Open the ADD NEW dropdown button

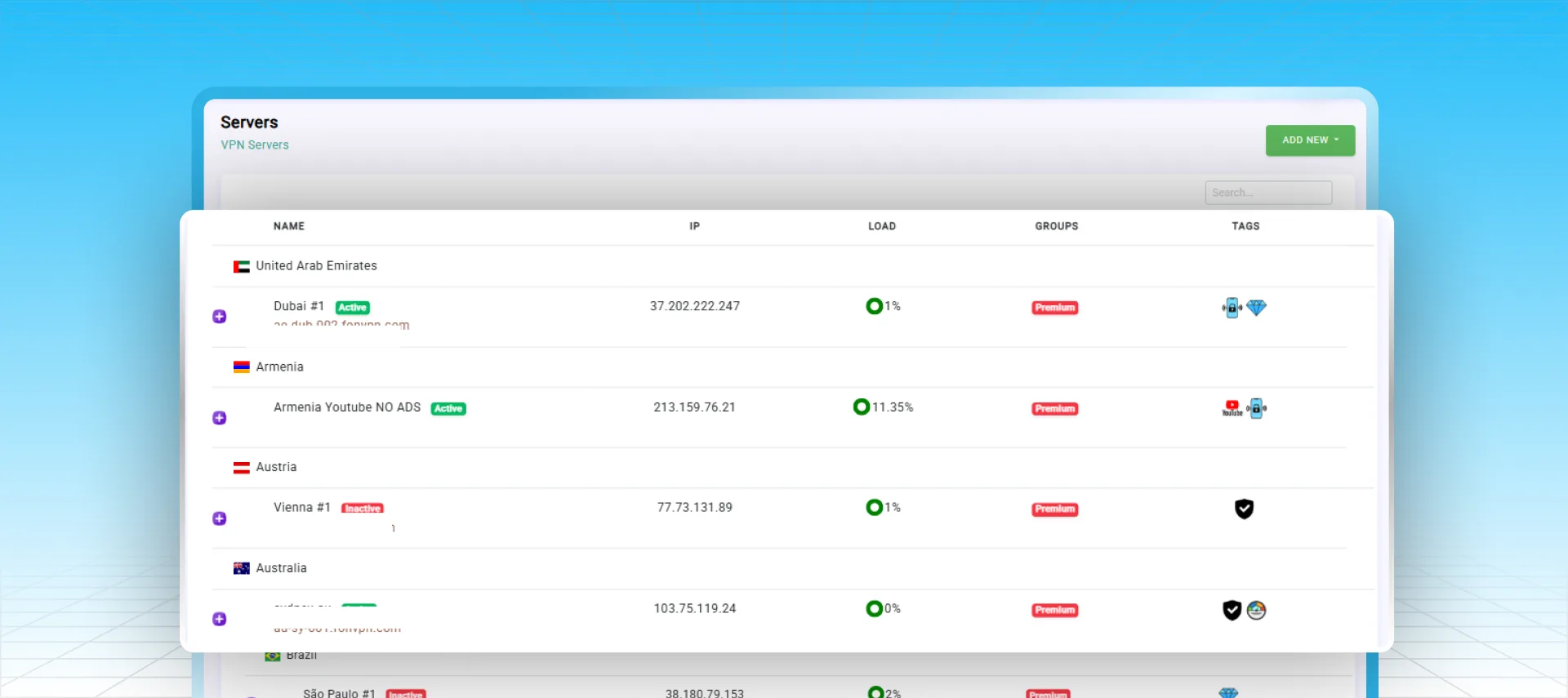coord(1310,140)
